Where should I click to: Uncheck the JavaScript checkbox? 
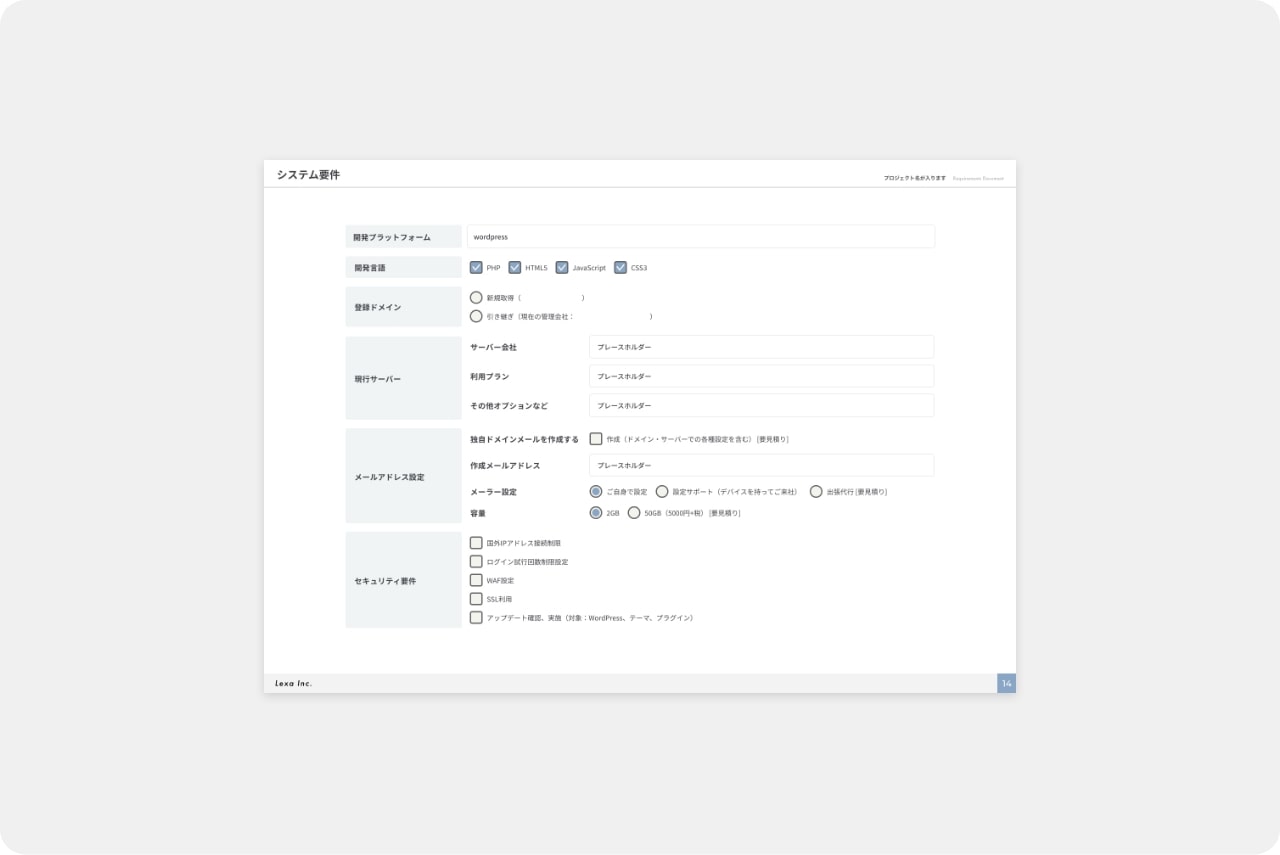(562, 267)
